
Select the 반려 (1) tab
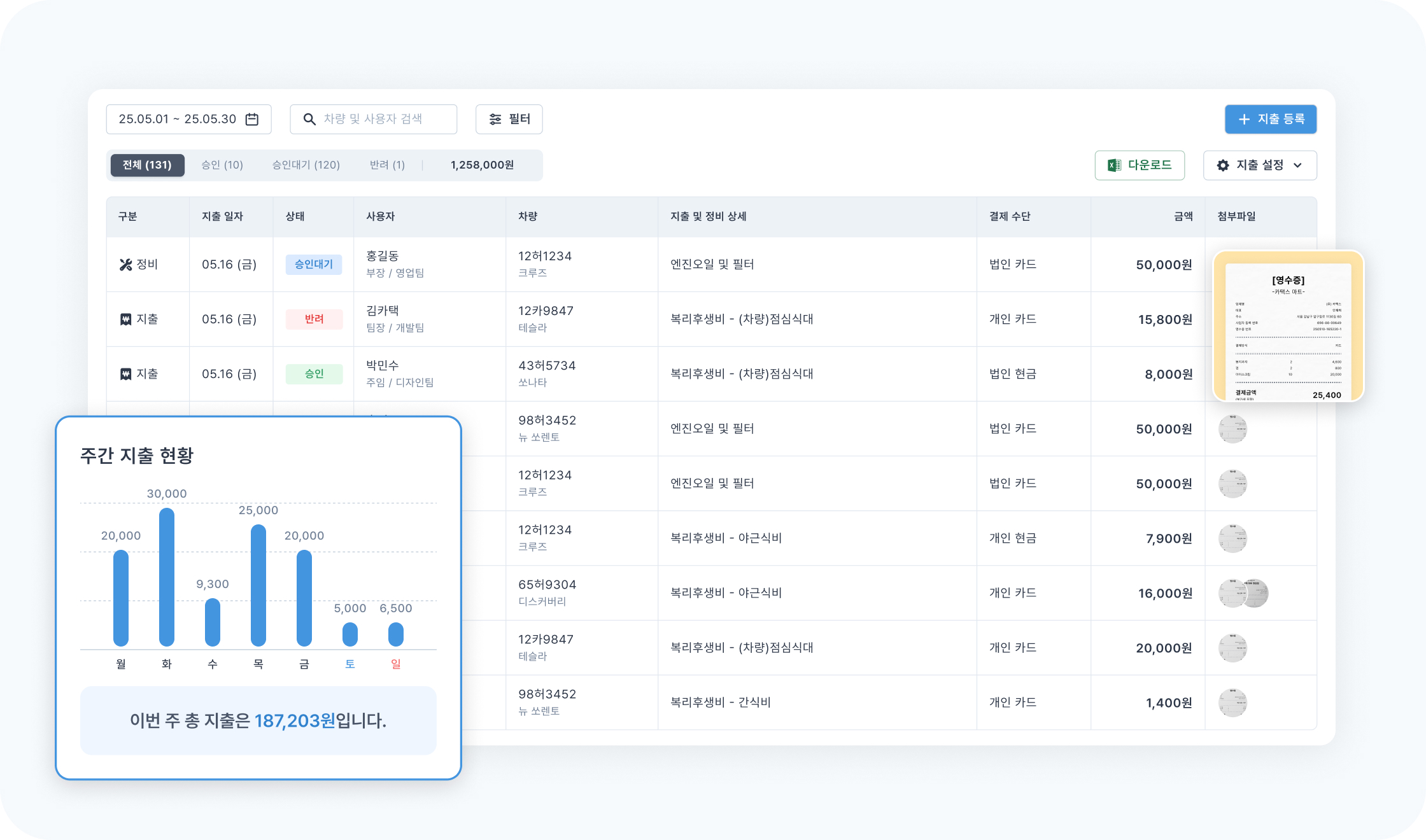pos(387,165)
